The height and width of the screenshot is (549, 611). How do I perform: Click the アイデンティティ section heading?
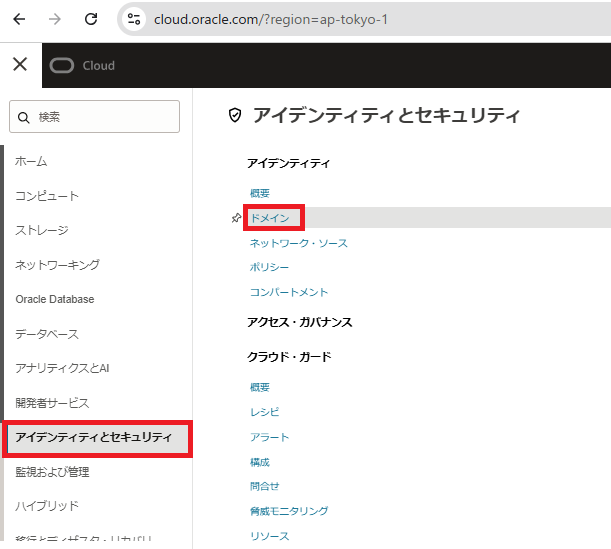click(288, 163)
